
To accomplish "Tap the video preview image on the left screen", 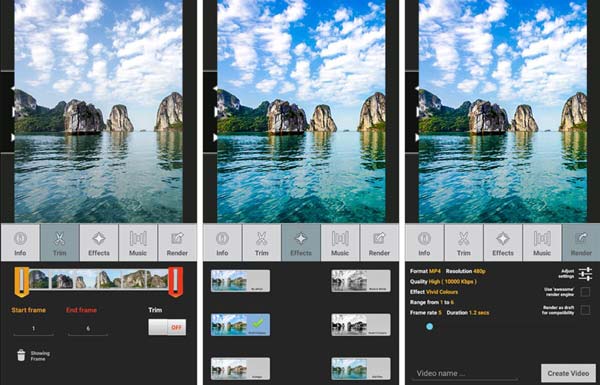I will (98, 111).
